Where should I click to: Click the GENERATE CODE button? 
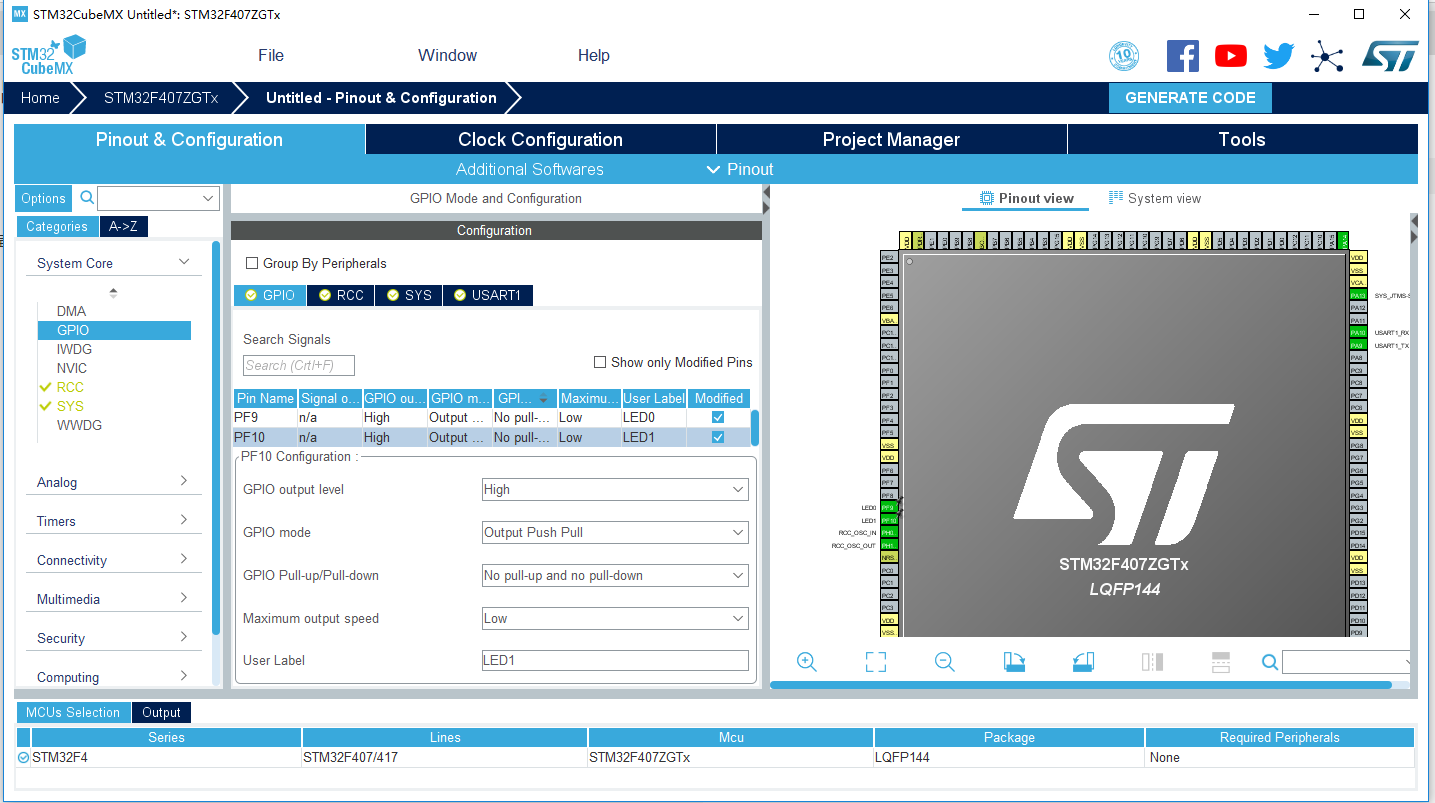1190,98
